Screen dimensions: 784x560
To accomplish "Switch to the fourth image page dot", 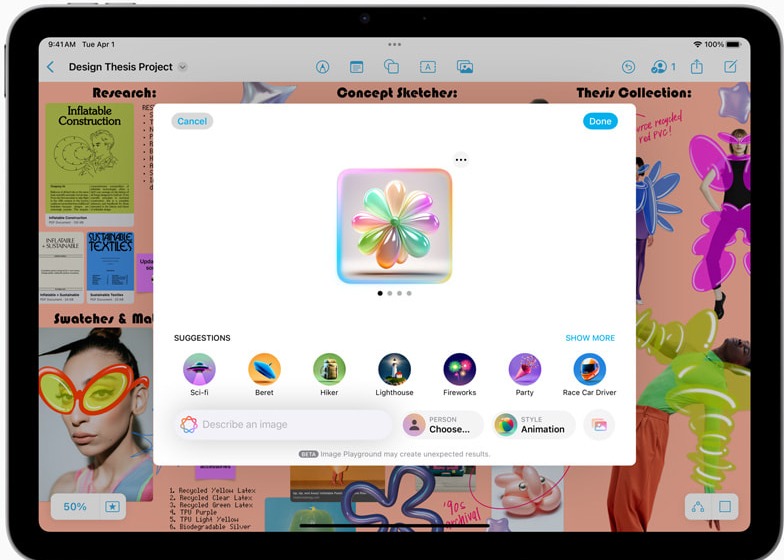I will click(x=409, y=294).
